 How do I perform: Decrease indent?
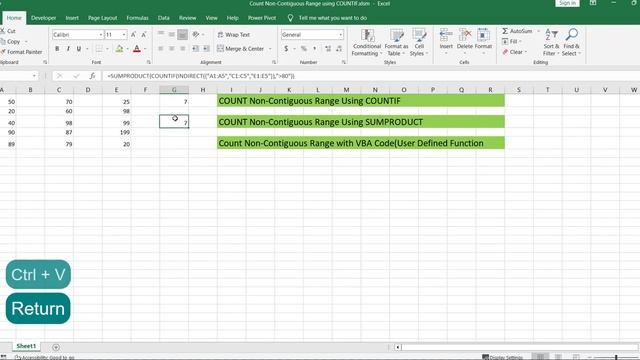pyautogui.click(x=196, y=49)
